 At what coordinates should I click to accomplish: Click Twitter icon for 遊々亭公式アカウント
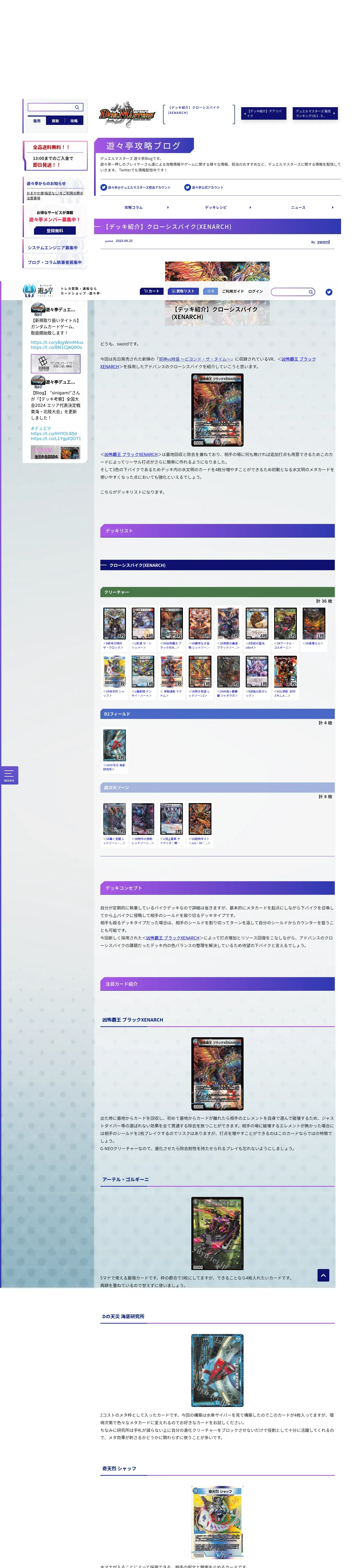pos(188,187)
